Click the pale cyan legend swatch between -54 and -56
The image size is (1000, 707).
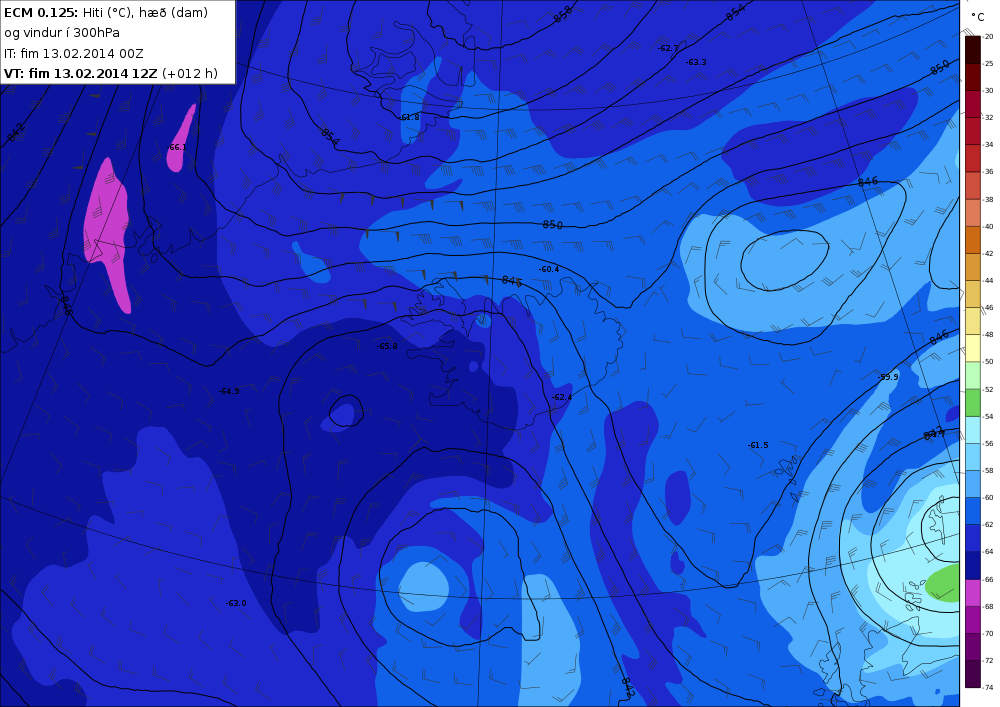973,430
